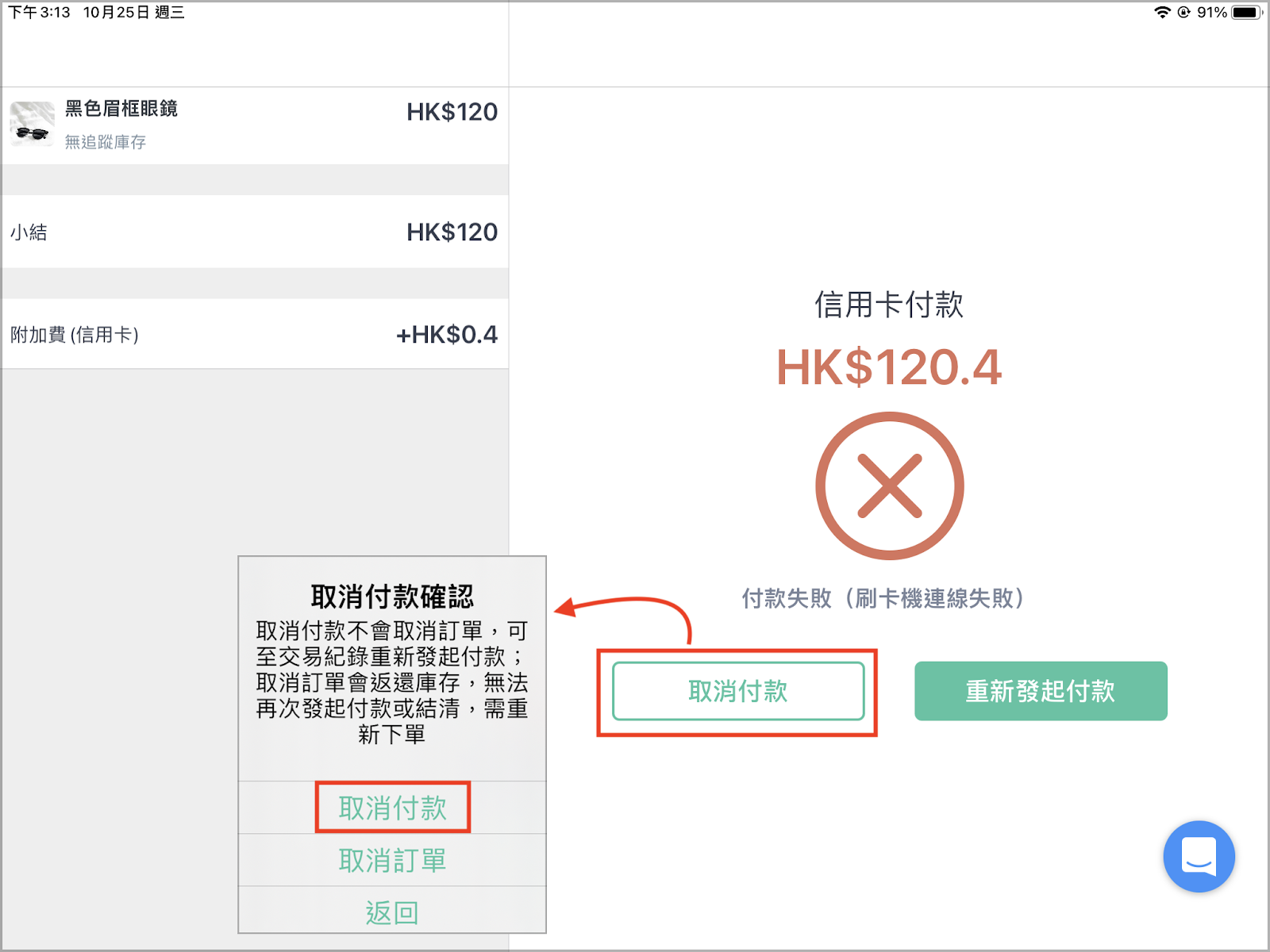The image size is (1270, 952).
Task: Tap the HK$120 amount on the 小結 row
Action: click(452, 232)
